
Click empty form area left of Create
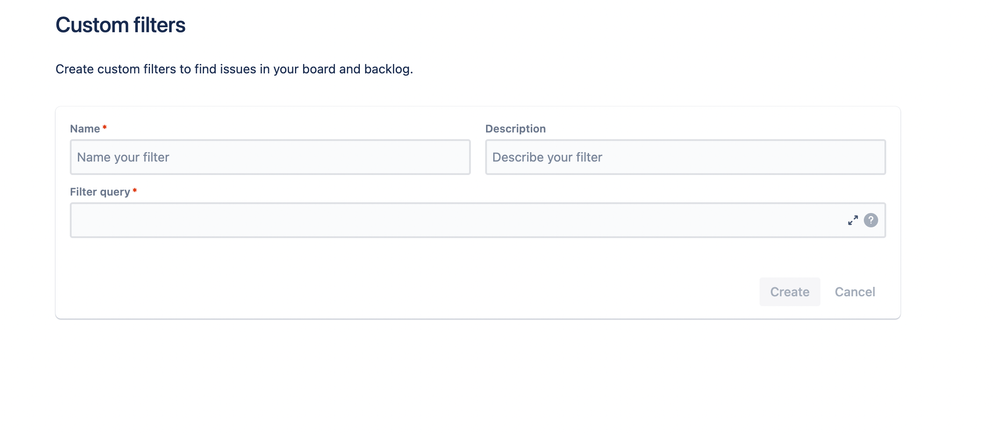tap(408, 292)
